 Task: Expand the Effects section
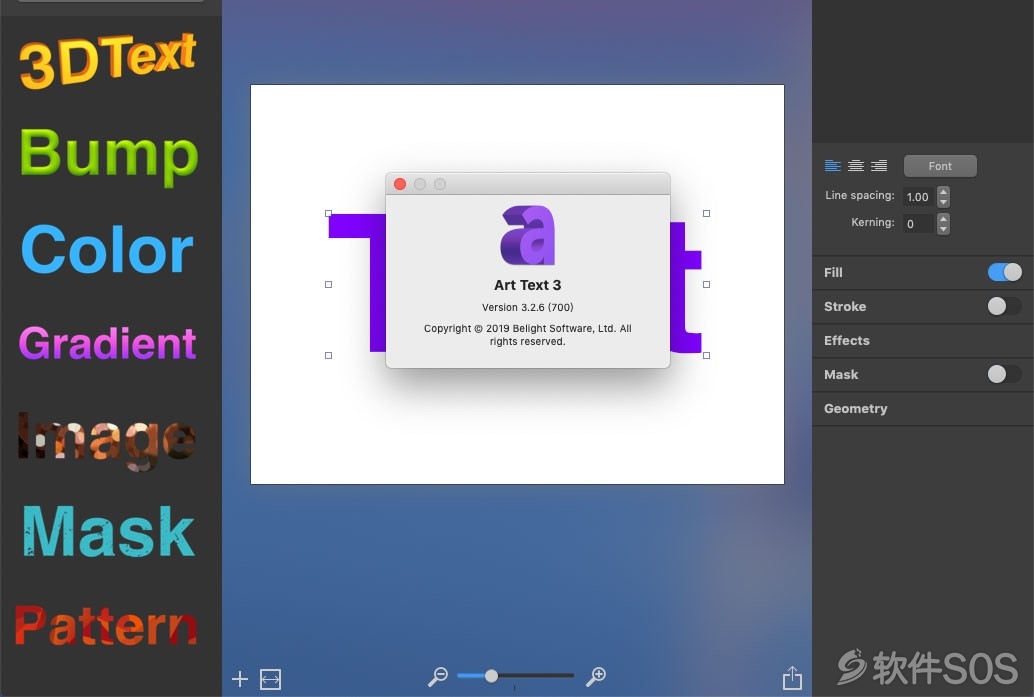point(847,340)
